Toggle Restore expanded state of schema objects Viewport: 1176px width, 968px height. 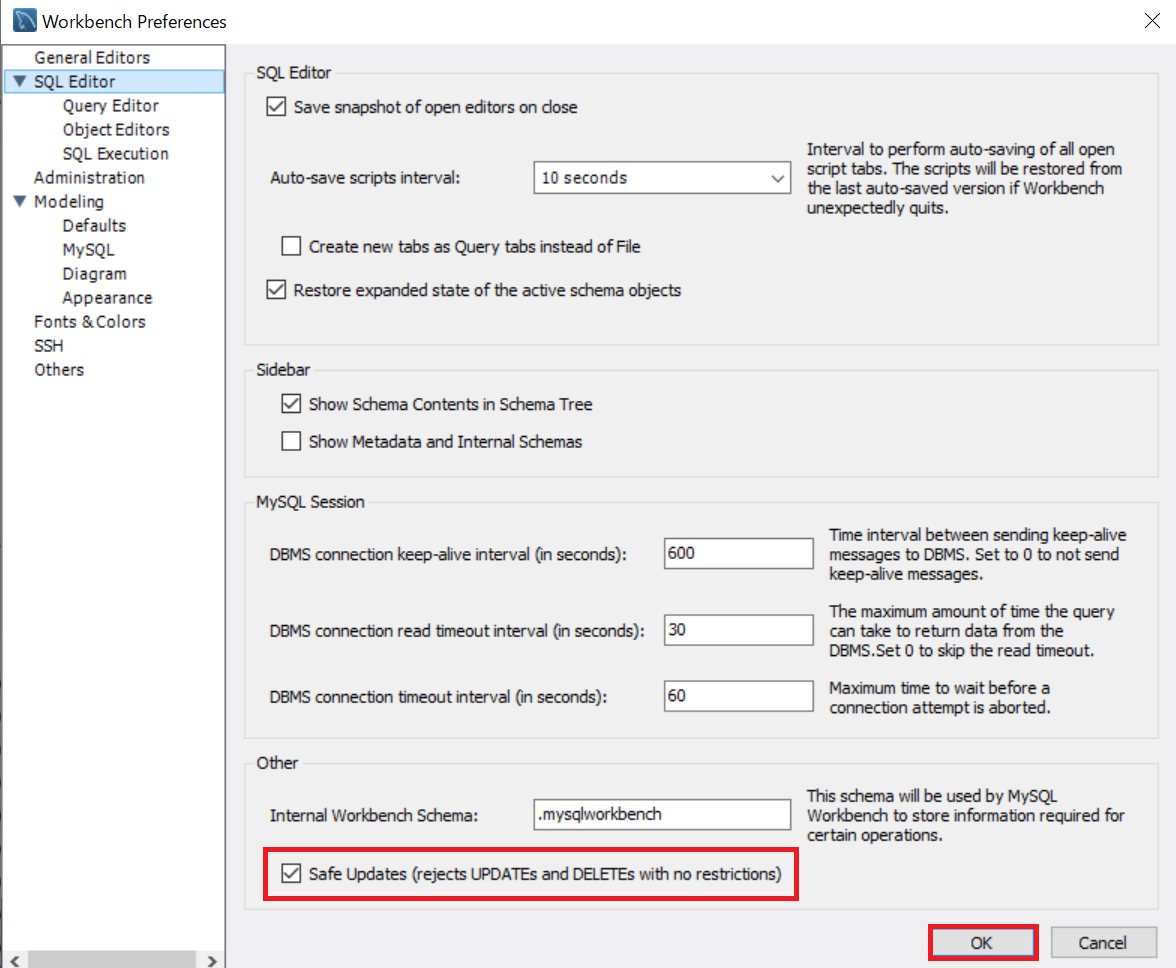[x=276, y=289]
